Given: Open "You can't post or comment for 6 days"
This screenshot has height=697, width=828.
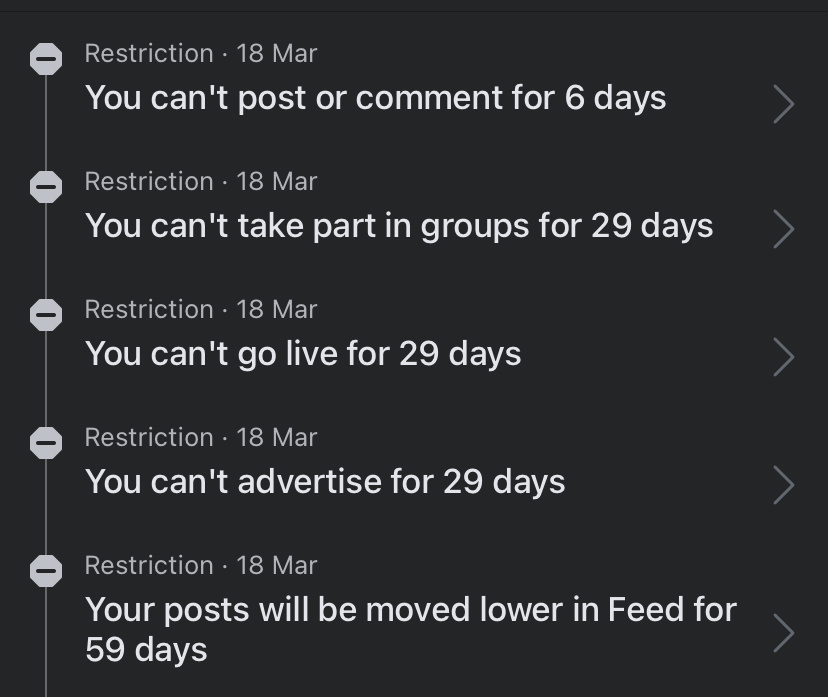Looking at the screenshot, I should tap(375, 98).
